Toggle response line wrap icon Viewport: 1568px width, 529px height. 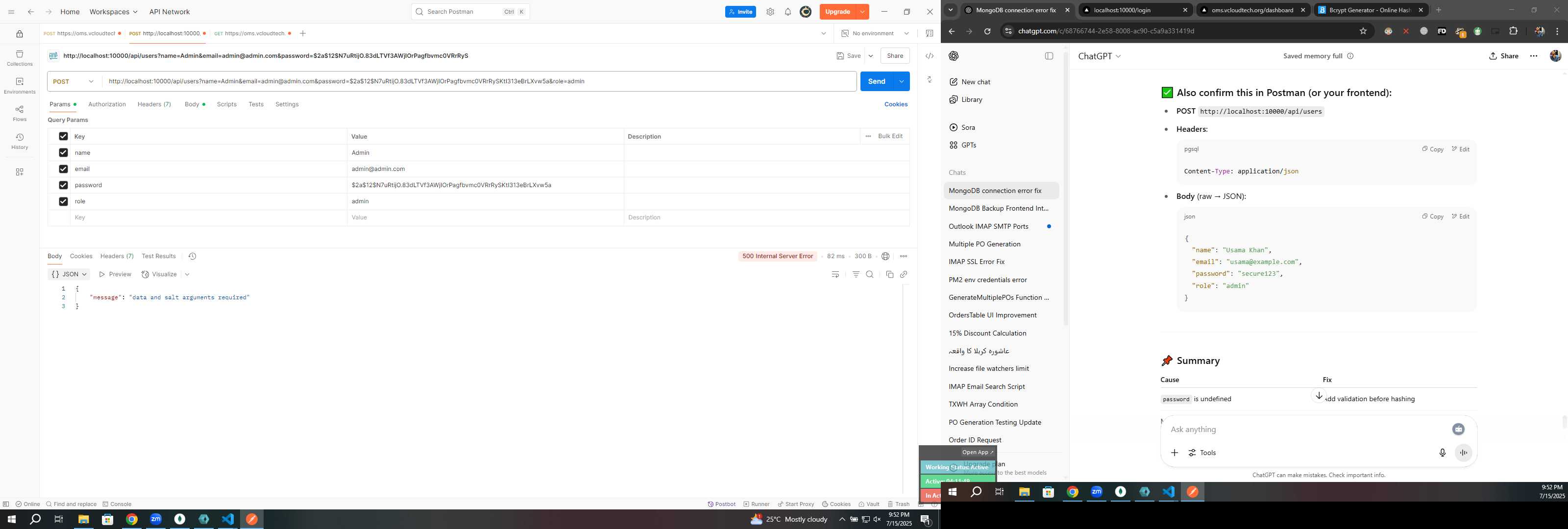pyautogui.click(x=835, y=275)
